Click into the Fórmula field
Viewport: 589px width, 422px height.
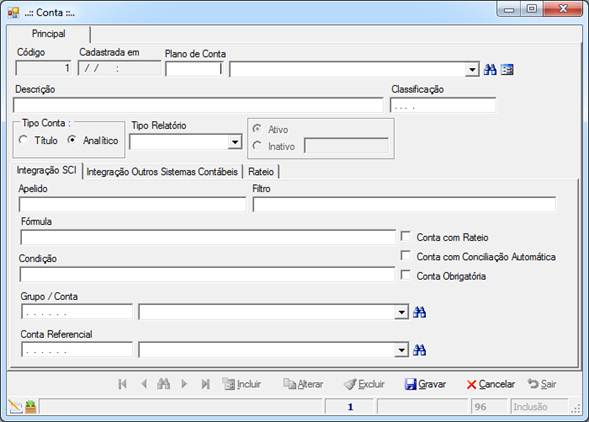(x=208, y=237)
